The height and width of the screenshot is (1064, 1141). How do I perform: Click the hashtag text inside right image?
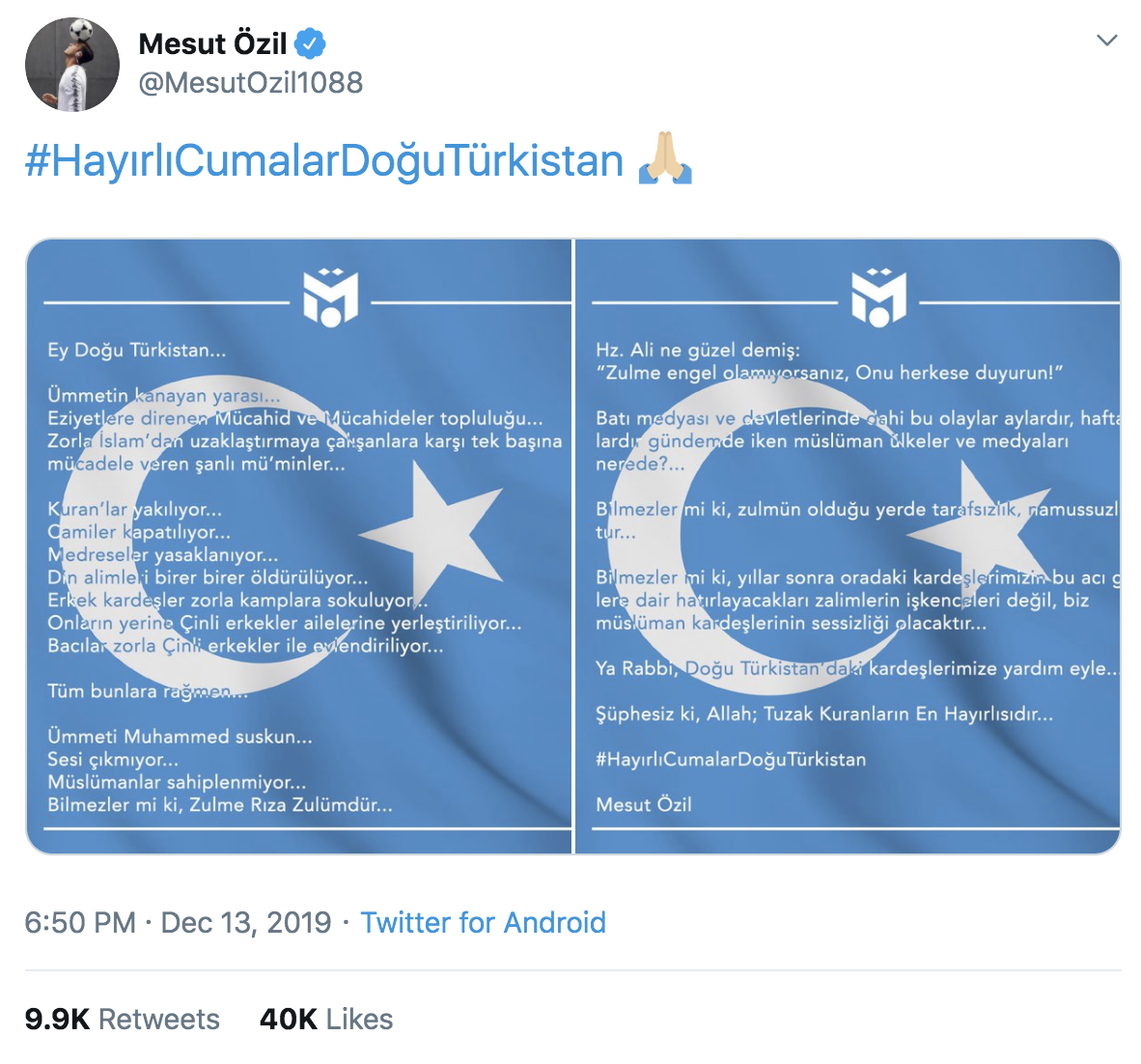pyautogui.click(x=731, y=759)
